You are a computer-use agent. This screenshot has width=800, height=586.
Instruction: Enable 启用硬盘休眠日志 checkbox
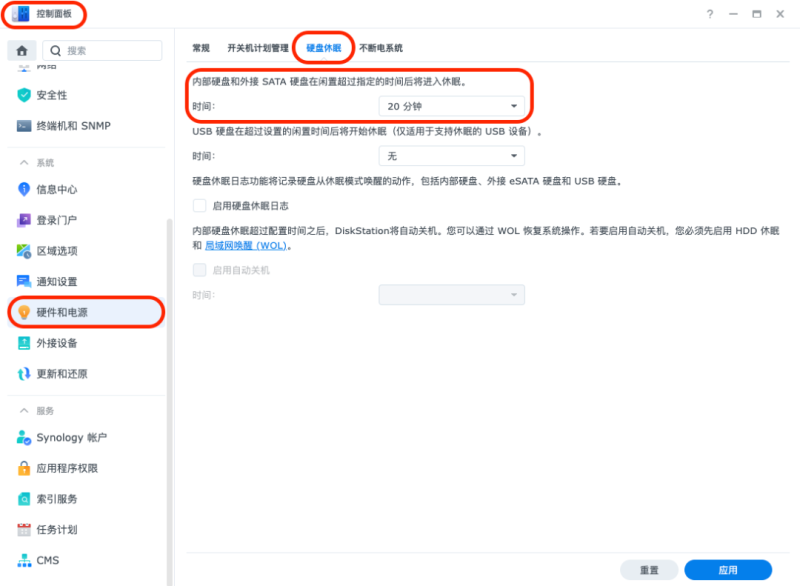click(199, 206)
